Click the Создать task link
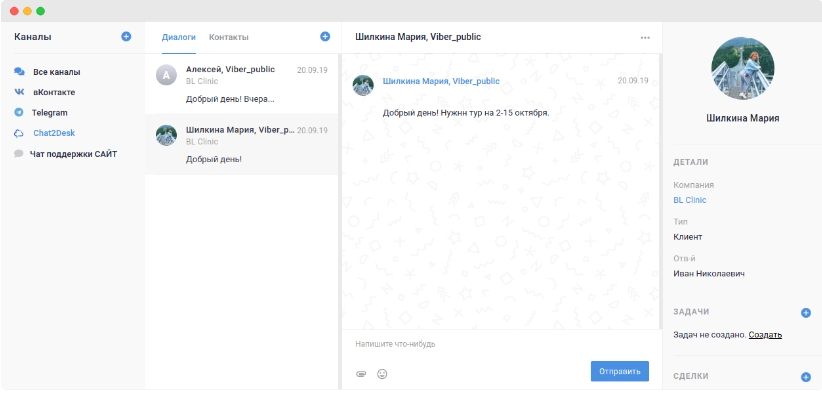 point(765,334)
